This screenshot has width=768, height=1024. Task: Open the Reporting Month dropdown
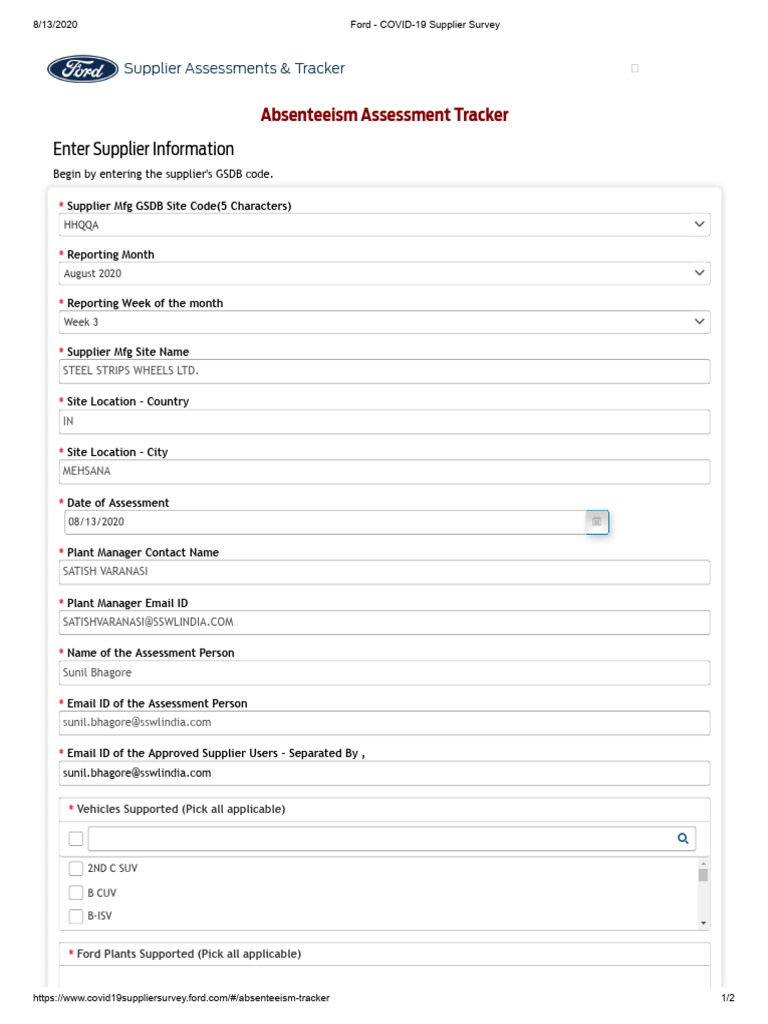point(699,273)
